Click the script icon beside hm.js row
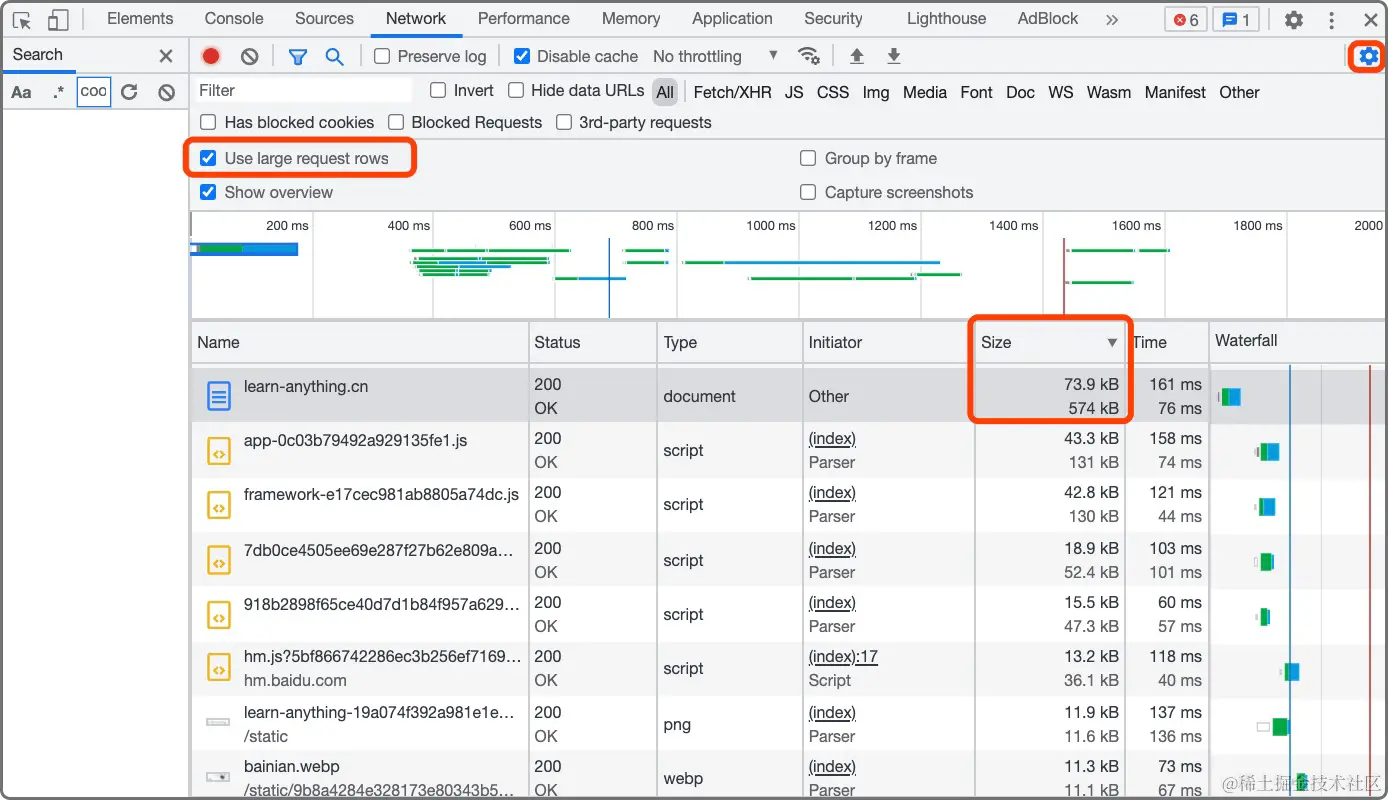Image resolution: width=1388 pixels, height=800 pixels. click(218, 668)
